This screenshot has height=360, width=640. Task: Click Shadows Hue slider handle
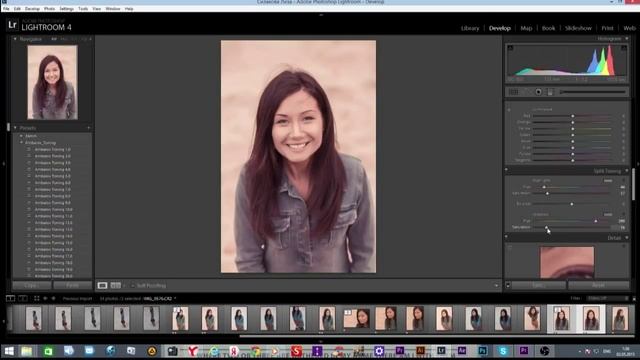(596, 221)
